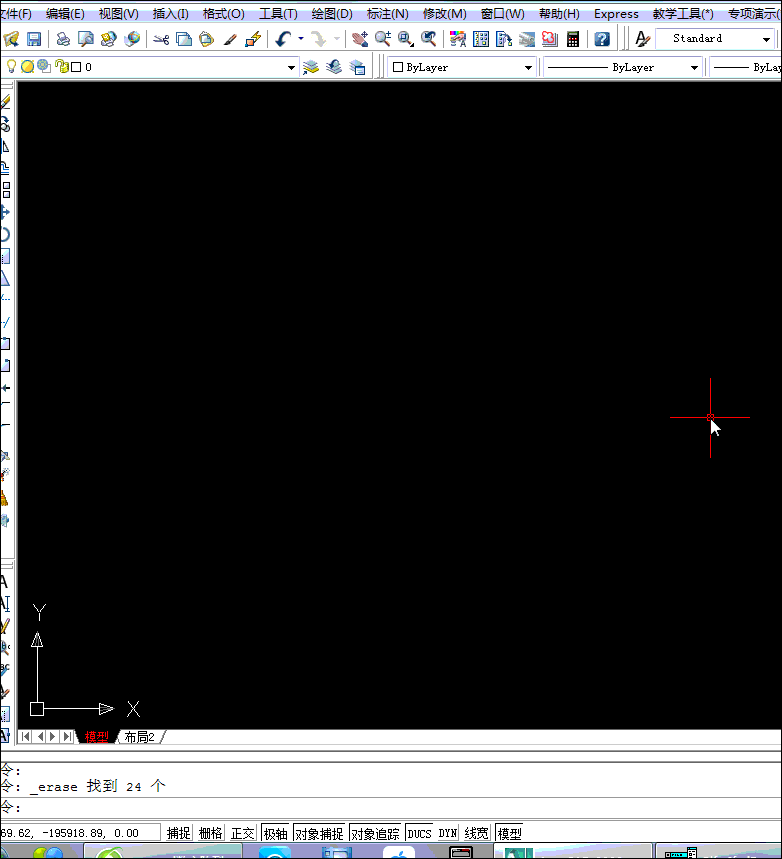Click the Help question mark icon
This screenshot has width=782, height=859.
(x=602, y=39)
